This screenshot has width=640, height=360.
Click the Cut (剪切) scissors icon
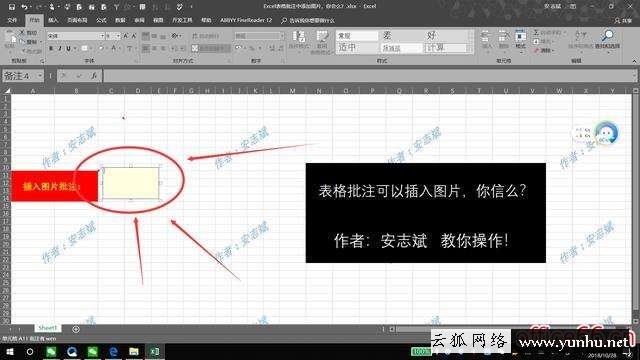(x=22, y=33)
